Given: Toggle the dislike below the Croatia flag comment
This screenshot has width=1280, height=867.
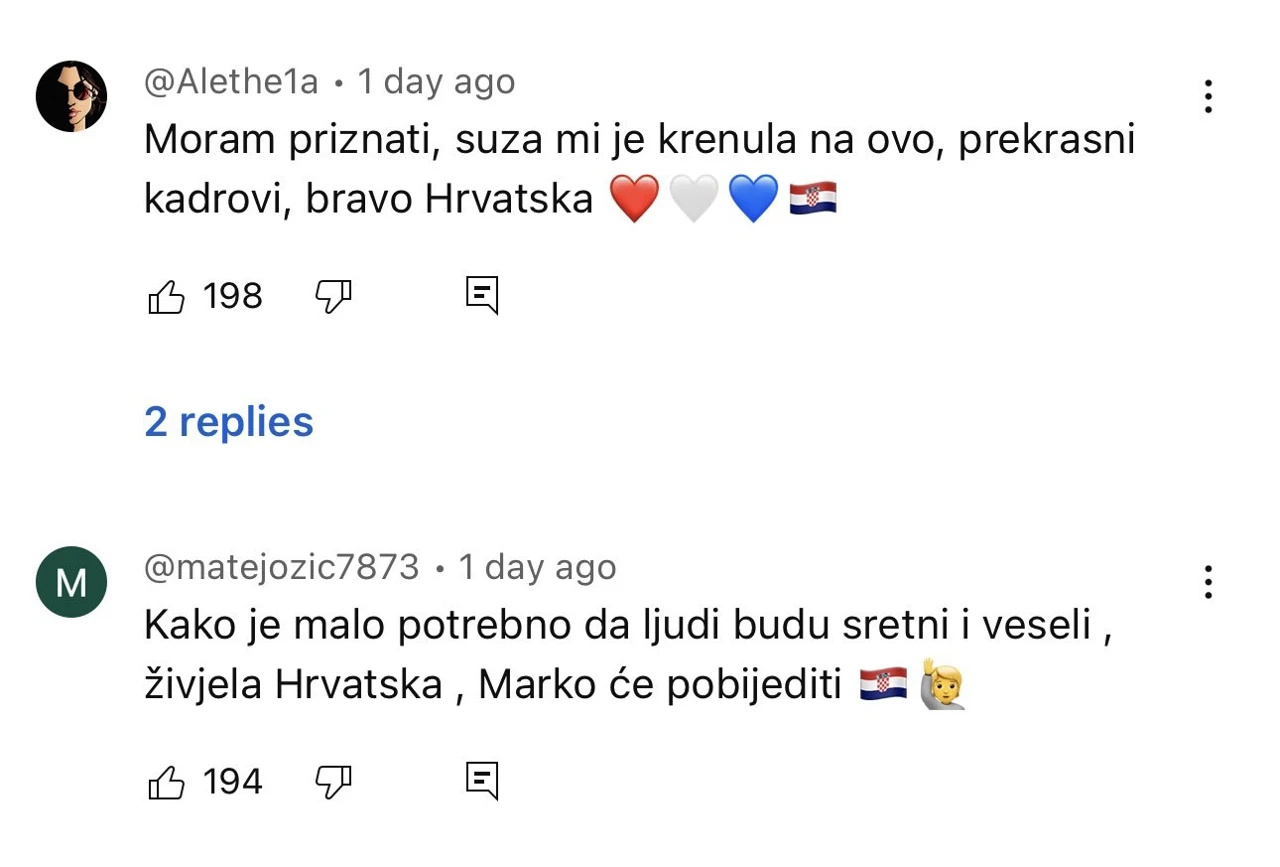Looking at the screenshot, I should coord(333,296).
